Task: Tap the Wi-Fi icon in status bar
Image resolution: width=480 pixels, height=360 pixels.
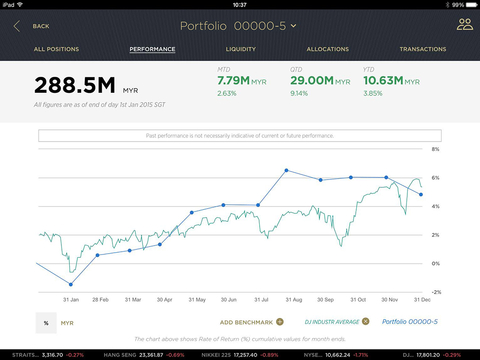Action: [x=20, y=5]
